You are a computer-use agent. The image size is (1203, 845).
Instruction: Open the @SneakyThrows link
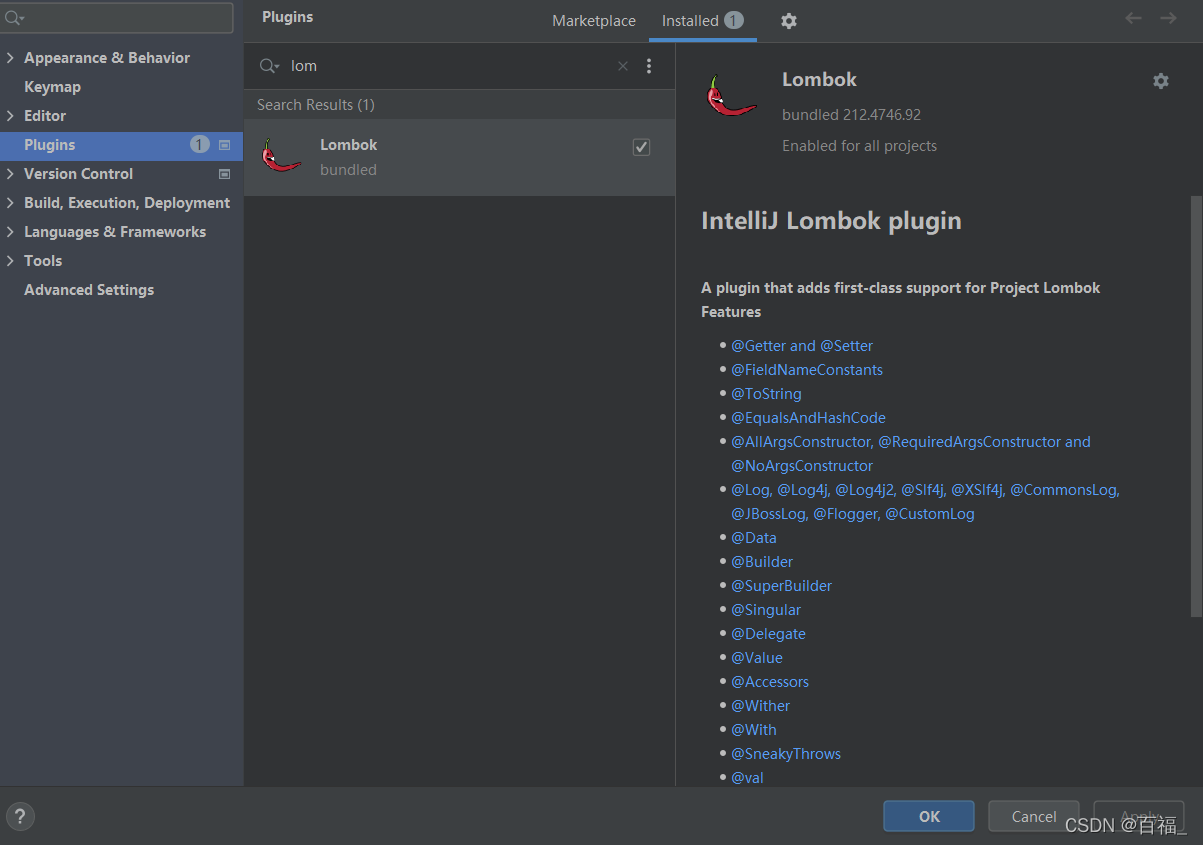pyautogui.click(x=786, y=754)
